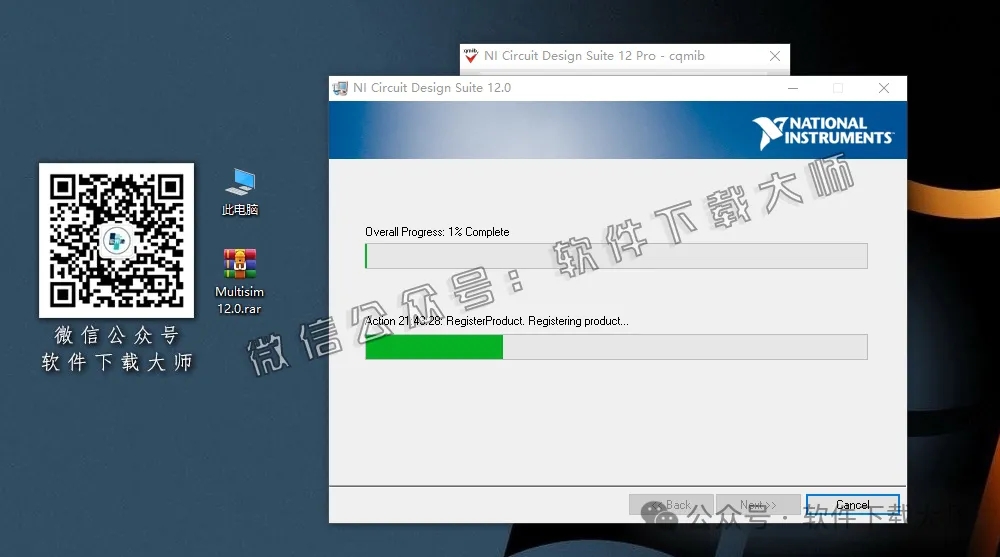Minimize the NI Circuit Design Suite 12.0 installer
This screenshot has height=557, width=1000.
(x=792, y=88)
